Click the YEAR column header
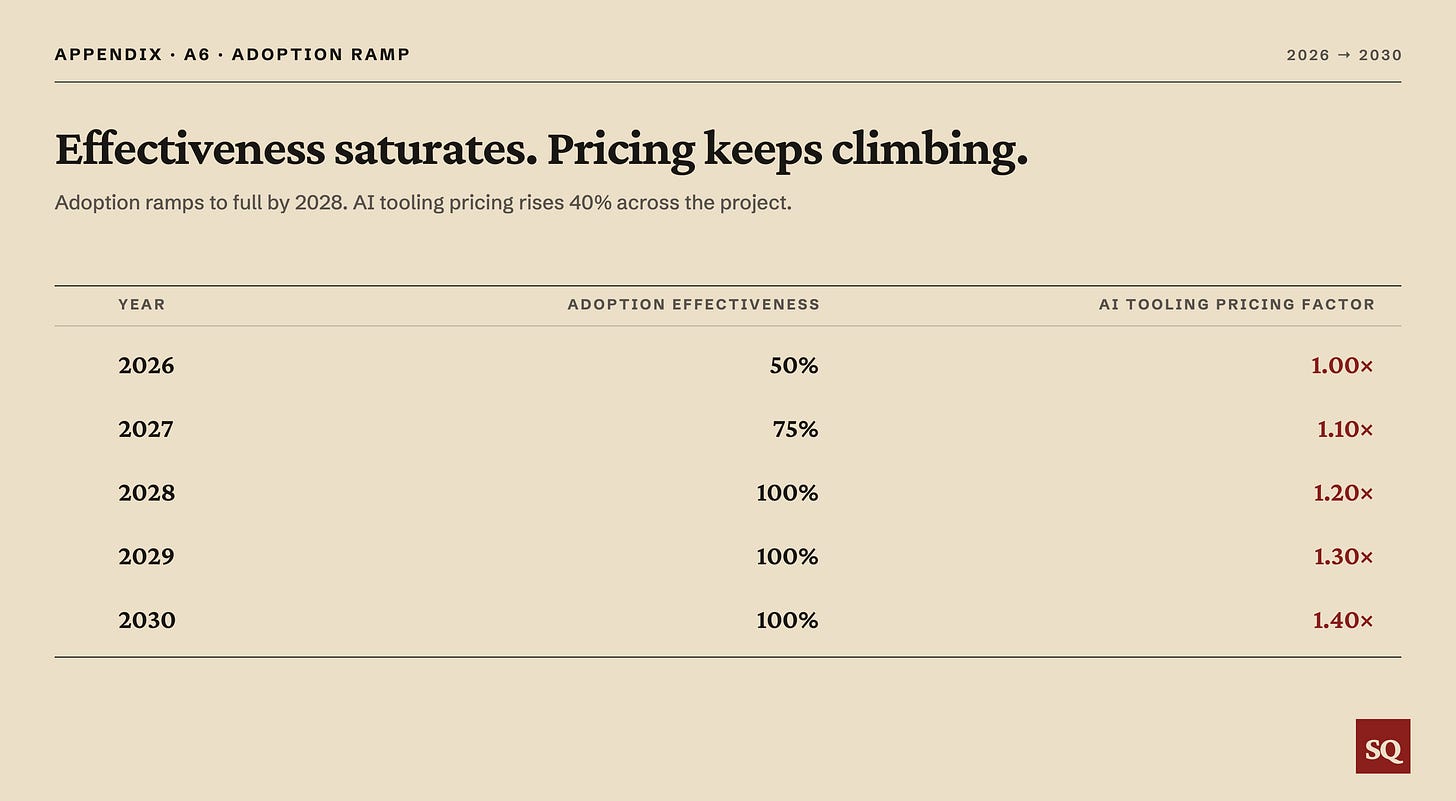Viewport: 1456px width, 801px height. click(142, 304)
